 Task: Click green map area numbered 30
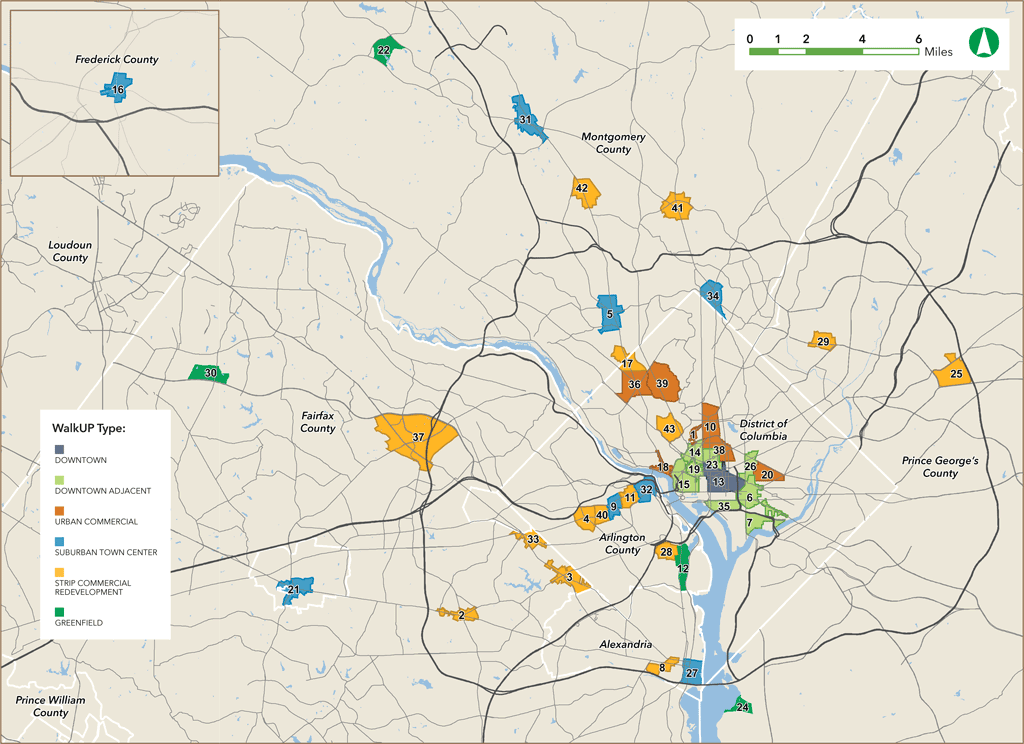click(209, 374)
